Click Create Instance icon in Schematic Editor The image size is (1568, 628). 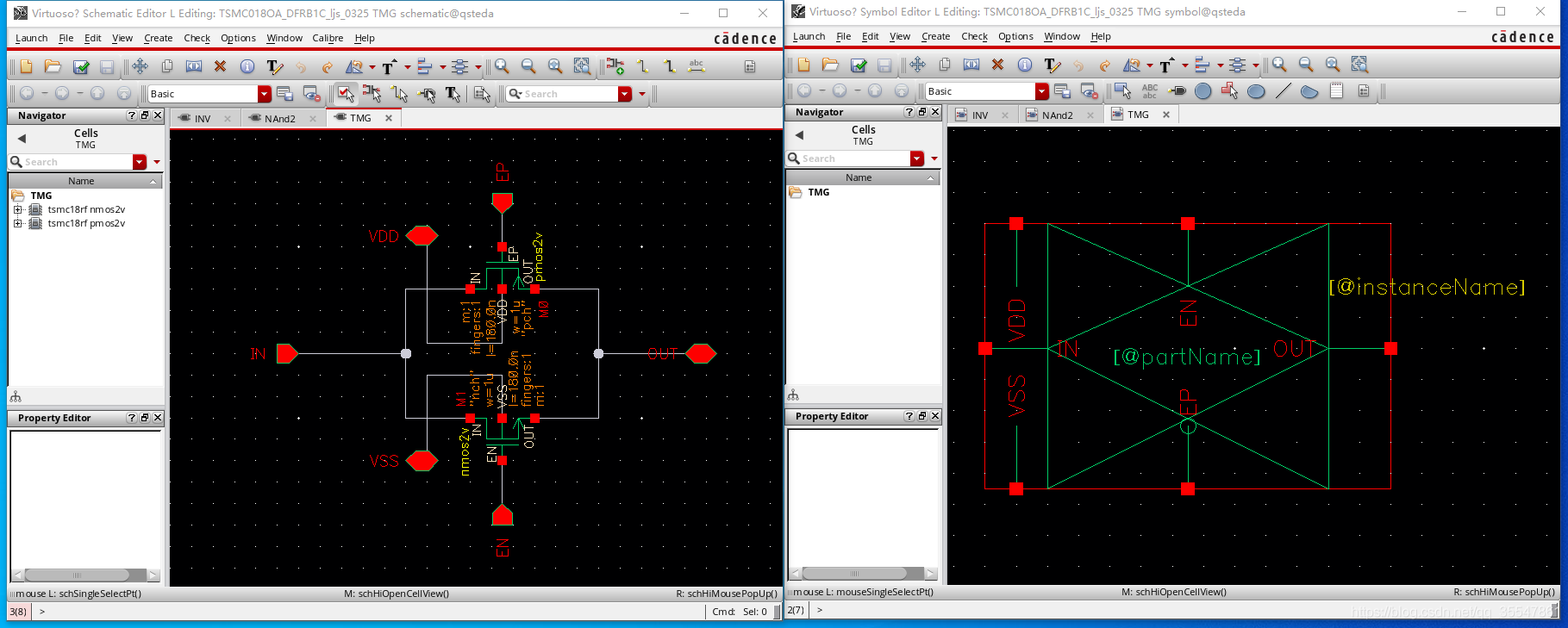tap(615, 66)
